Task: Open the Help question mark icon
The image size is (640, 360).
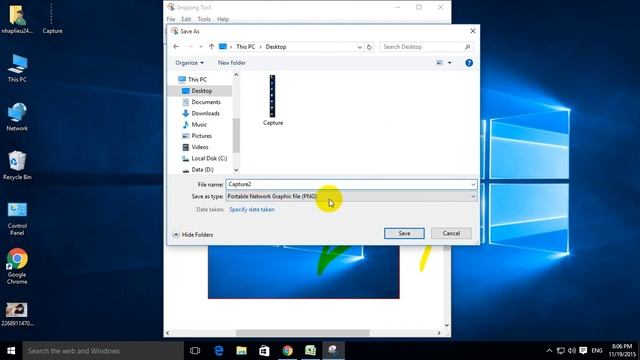Action: click(x=469, y=63)
